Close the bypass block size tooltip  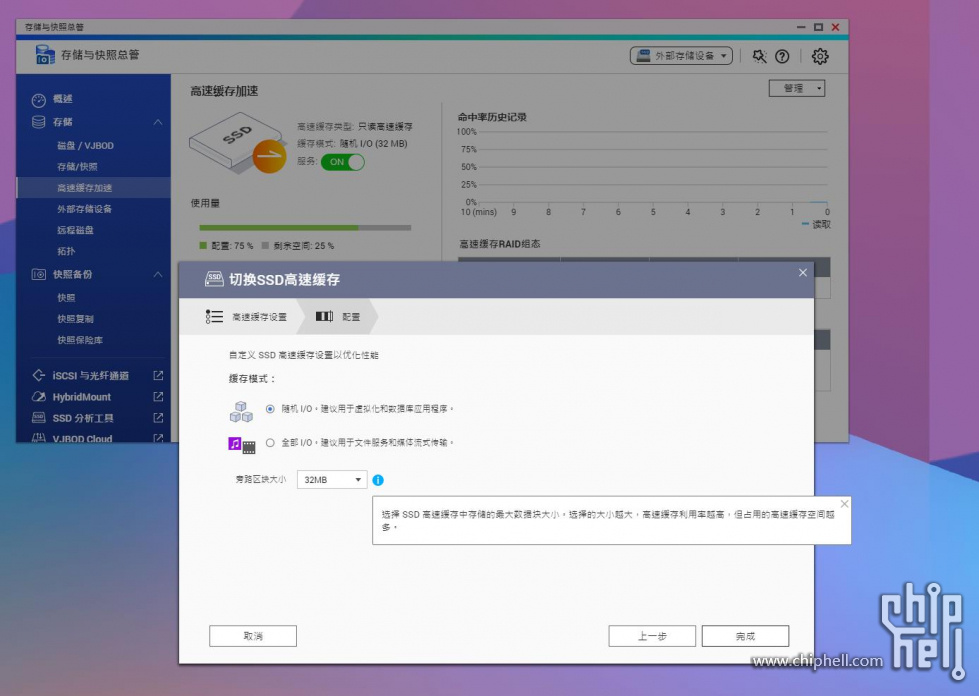(844, 504)
